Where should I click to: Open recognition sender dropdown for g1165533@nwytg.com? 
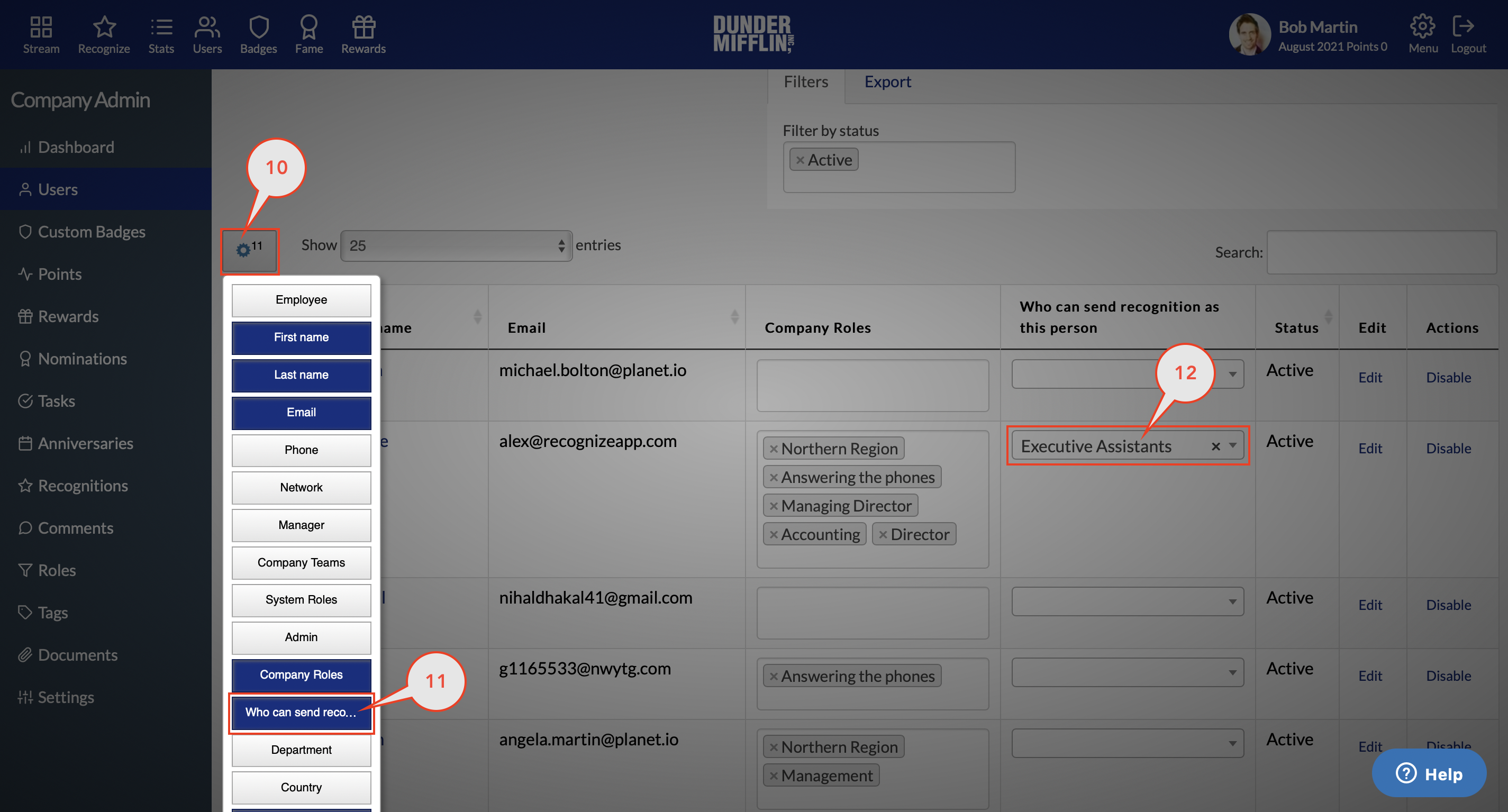tap(1127, 672)
